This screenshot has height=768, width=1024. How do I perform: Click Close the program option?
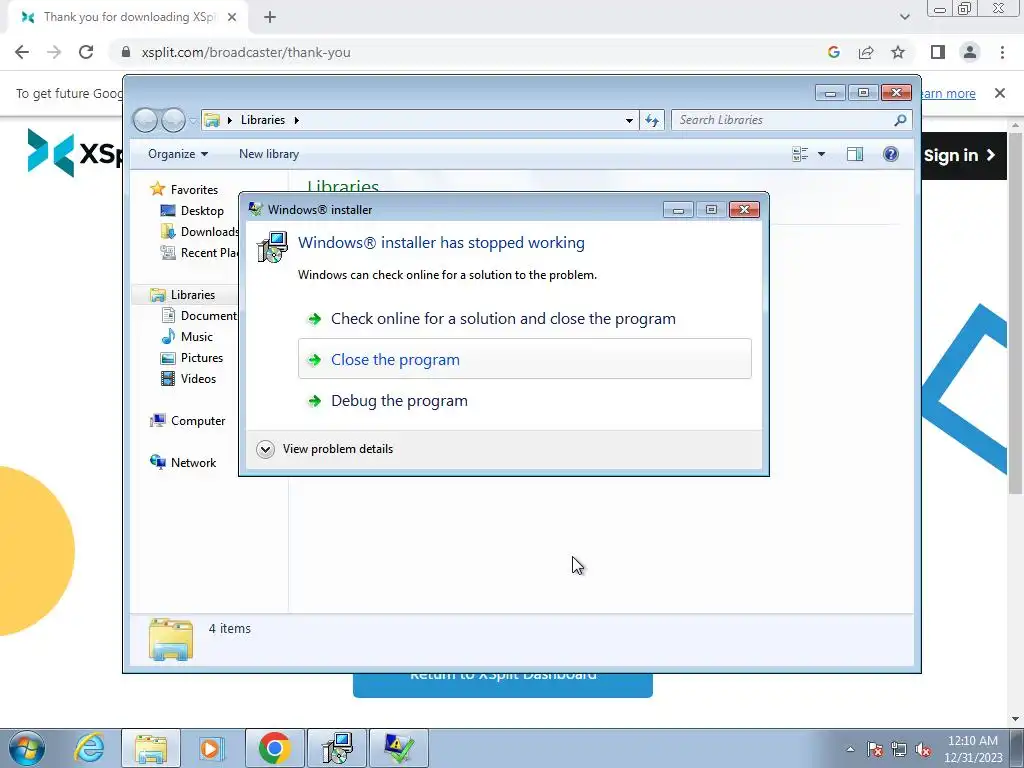click(524, 359)
